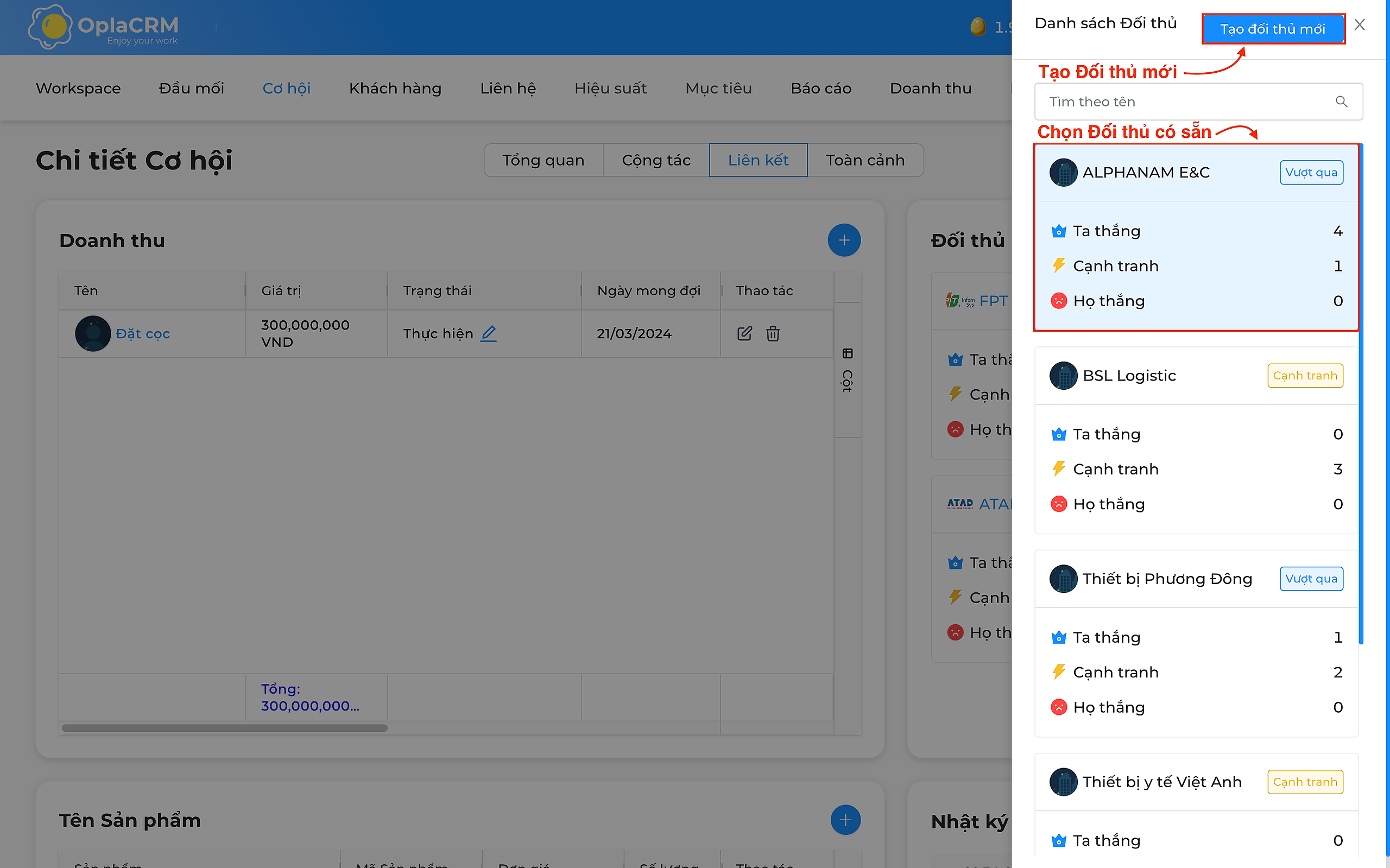Click Cạnh tranh tag on Thiết bị y tế Việt Anh

click(x=1305, y=782)
